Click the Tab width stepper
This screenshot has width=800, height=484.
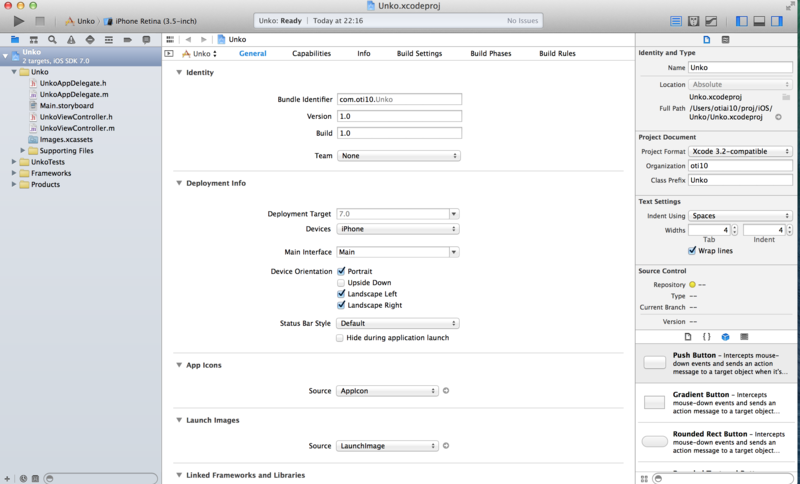pyautogui.click(x=735, y=230)
